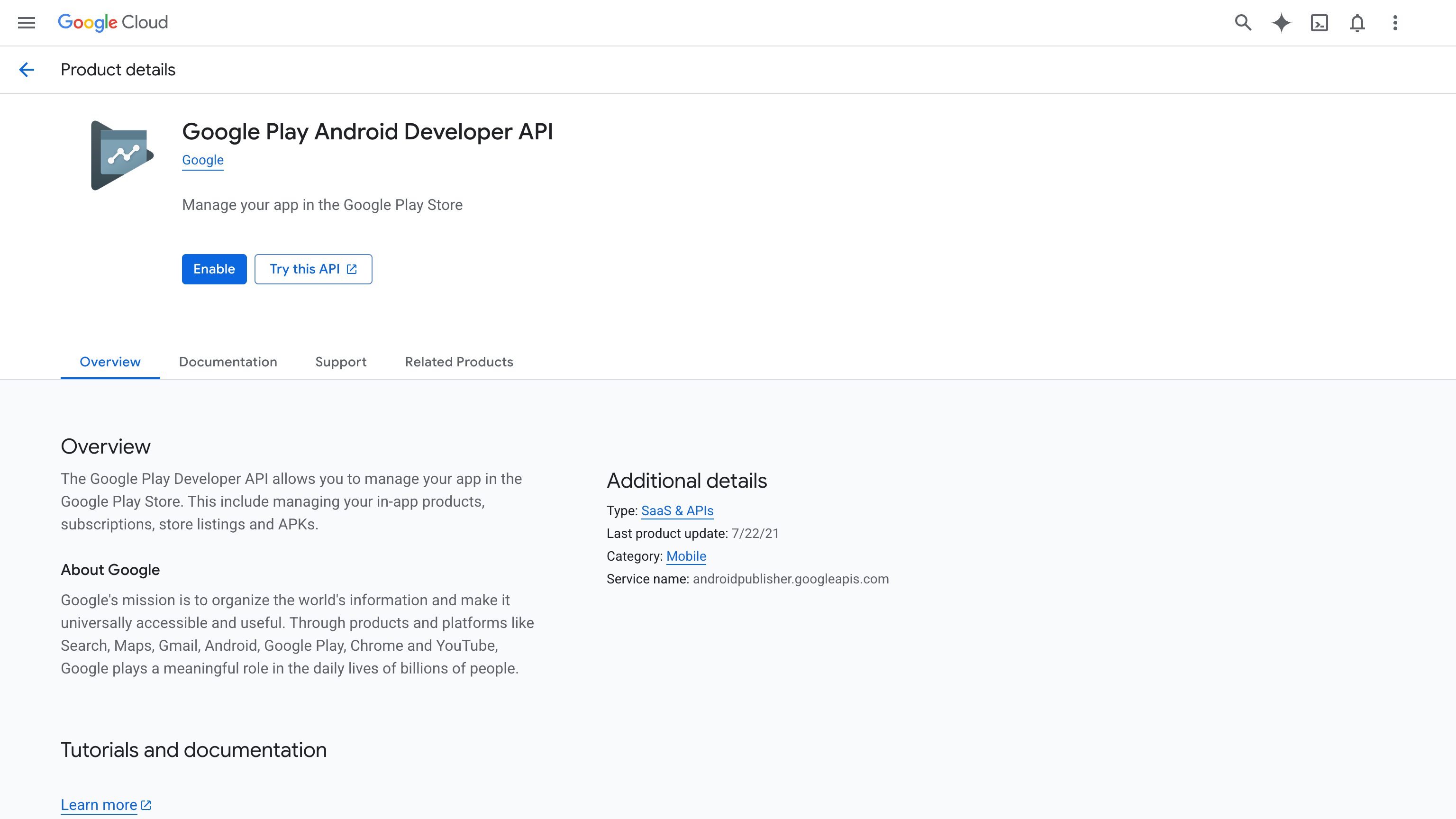Viewport: 1456px width, 819px height.
Task: Open the notifications bell
Action: [x=1357, y=23]
